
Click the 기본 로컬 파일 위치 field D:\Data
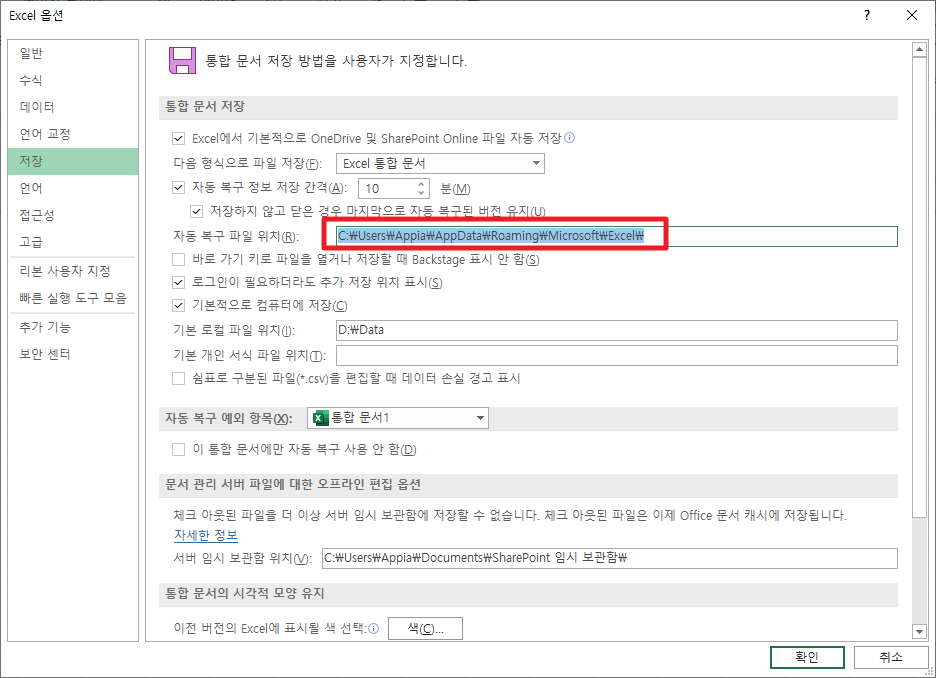[x=617, y=330]
